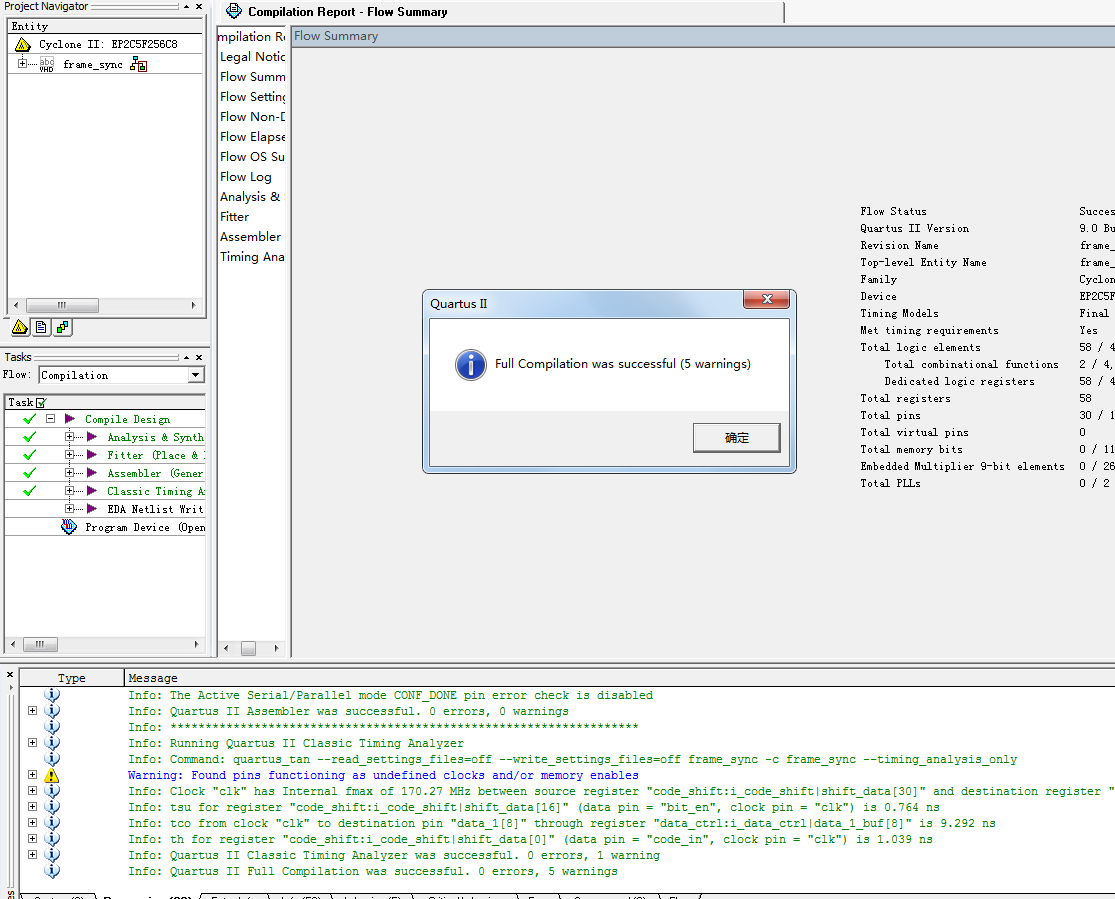This screenshot has height=899, width=1115.
Task: Expand the EDA Netlist Writer task
Action: [70, 509]
